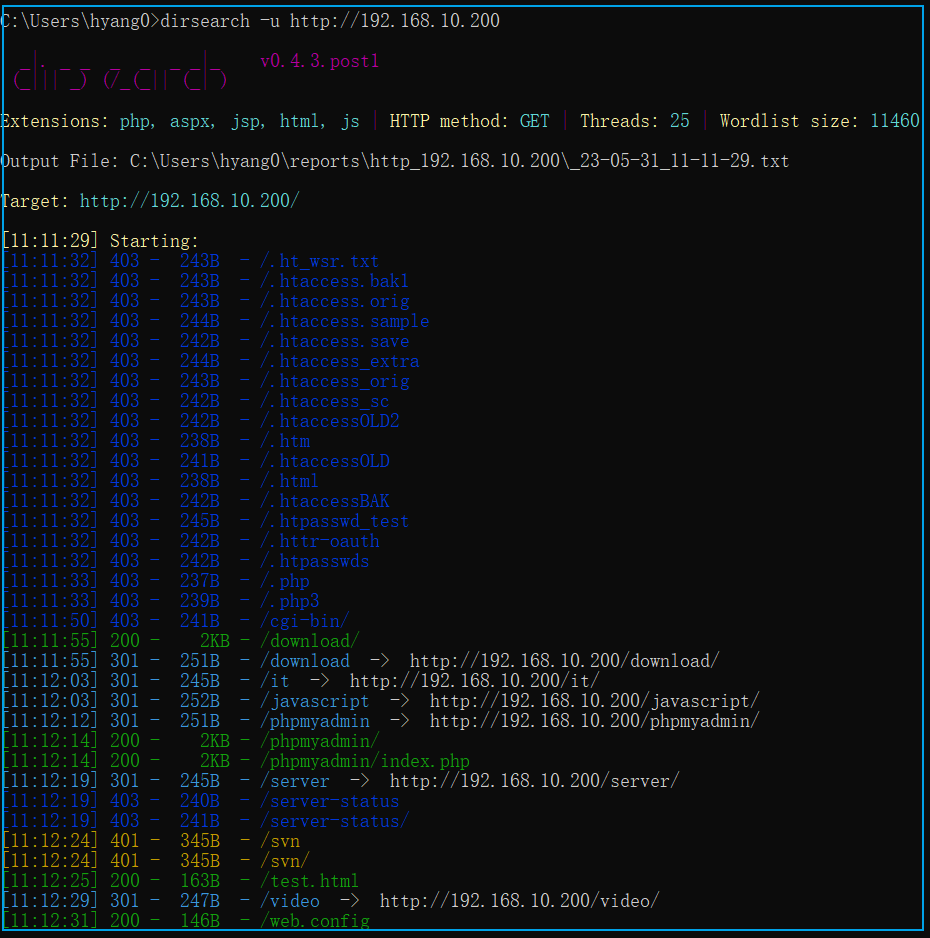Click the 163B size on test.html row
Screen dimensions: 930x938
(200, 881)
